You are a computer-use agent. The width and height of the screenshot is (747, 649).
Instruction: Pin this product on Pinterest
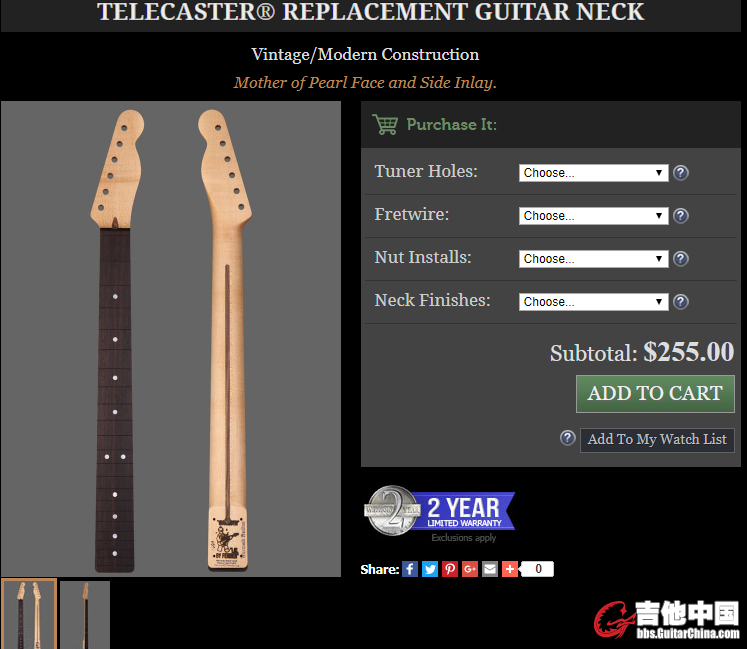pyautogui.click(x=450, y=569)
